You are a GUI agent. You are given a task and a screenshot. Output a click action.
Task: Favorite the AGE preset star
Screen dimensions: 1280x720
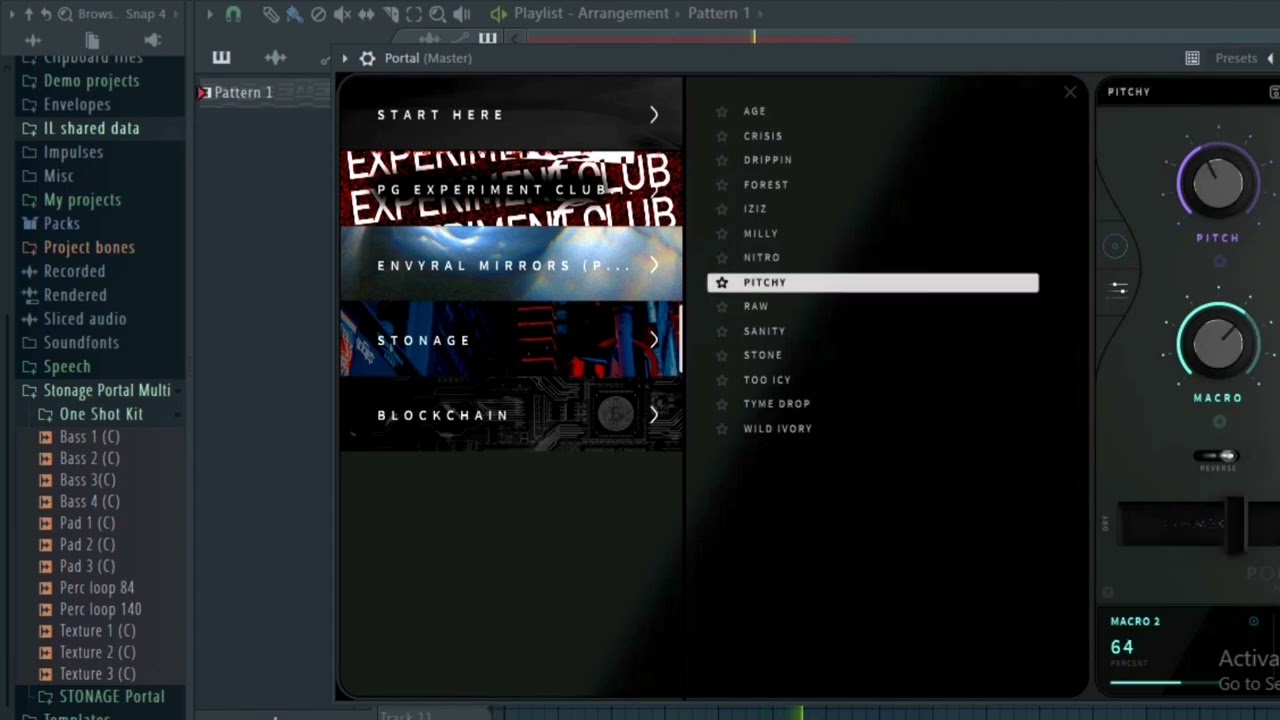point(722,111)
